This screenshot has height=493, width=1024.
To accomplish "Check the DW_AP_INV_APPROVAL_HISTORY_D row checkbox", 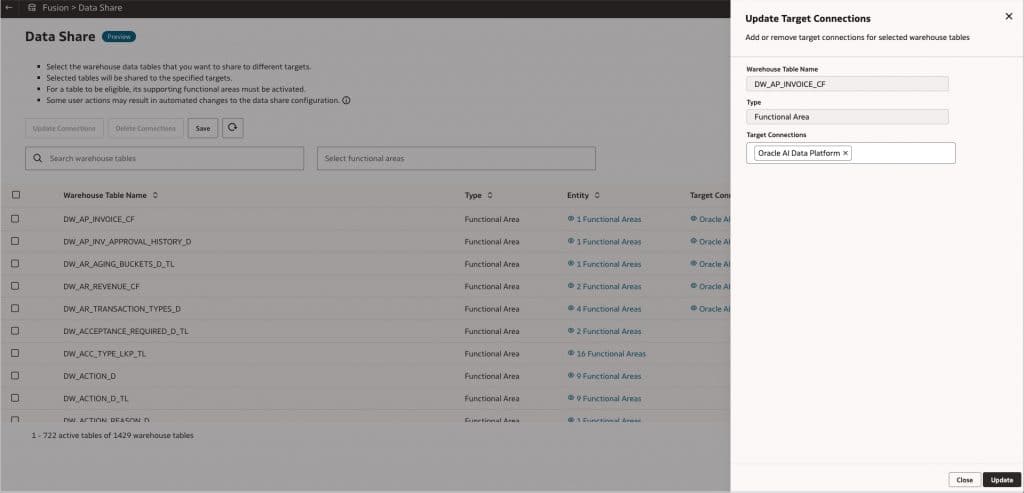I will [x=15, y=241].
